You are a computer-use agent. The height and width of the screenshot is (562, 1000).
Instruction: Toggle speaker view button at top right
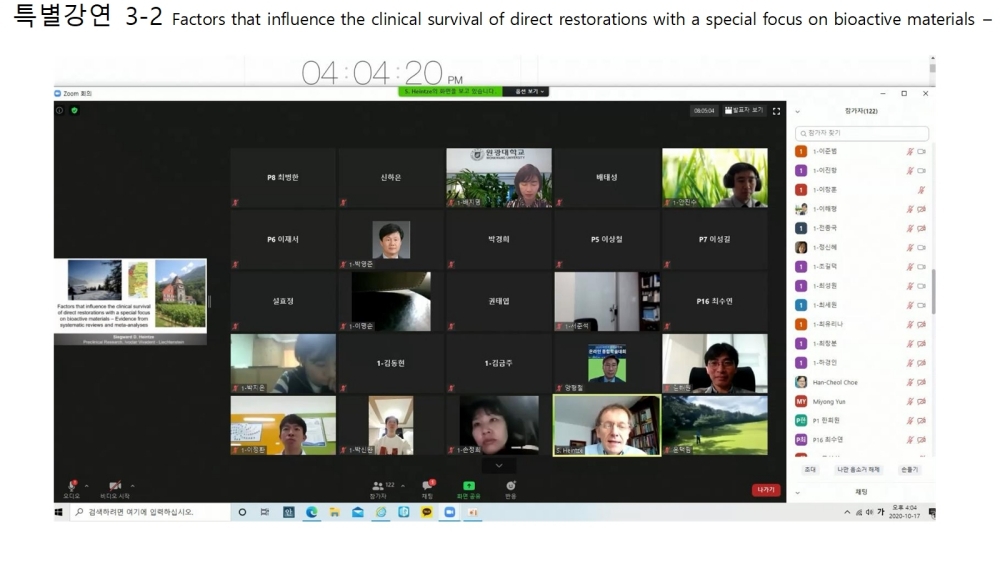click(x=744, y=110)
